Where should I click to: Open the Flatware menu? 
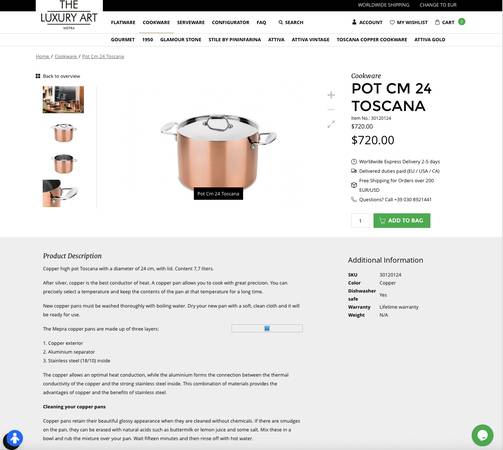tap(123, 22)
